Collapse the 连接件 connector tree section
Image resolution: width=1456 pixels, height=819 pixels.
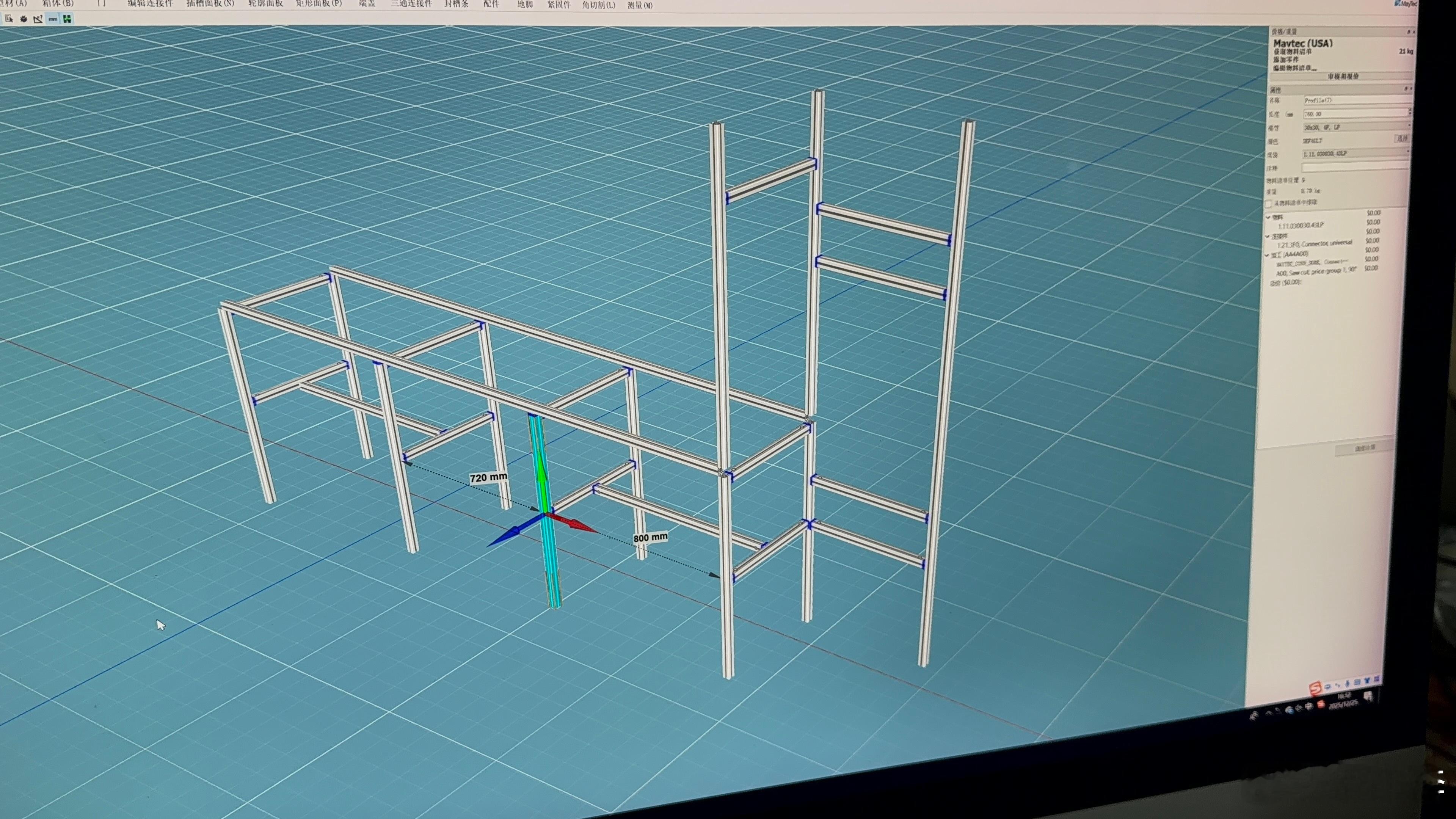click(1268, 236)
